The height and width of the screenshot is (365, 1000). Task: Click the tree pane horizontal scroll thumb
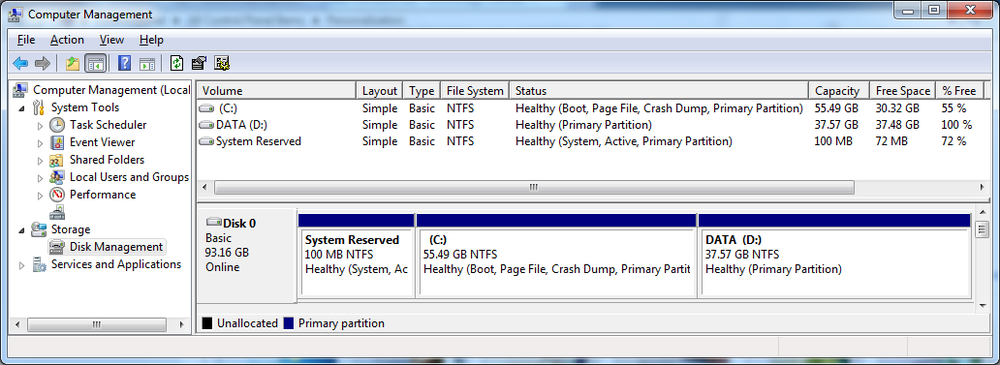[96, 324]
